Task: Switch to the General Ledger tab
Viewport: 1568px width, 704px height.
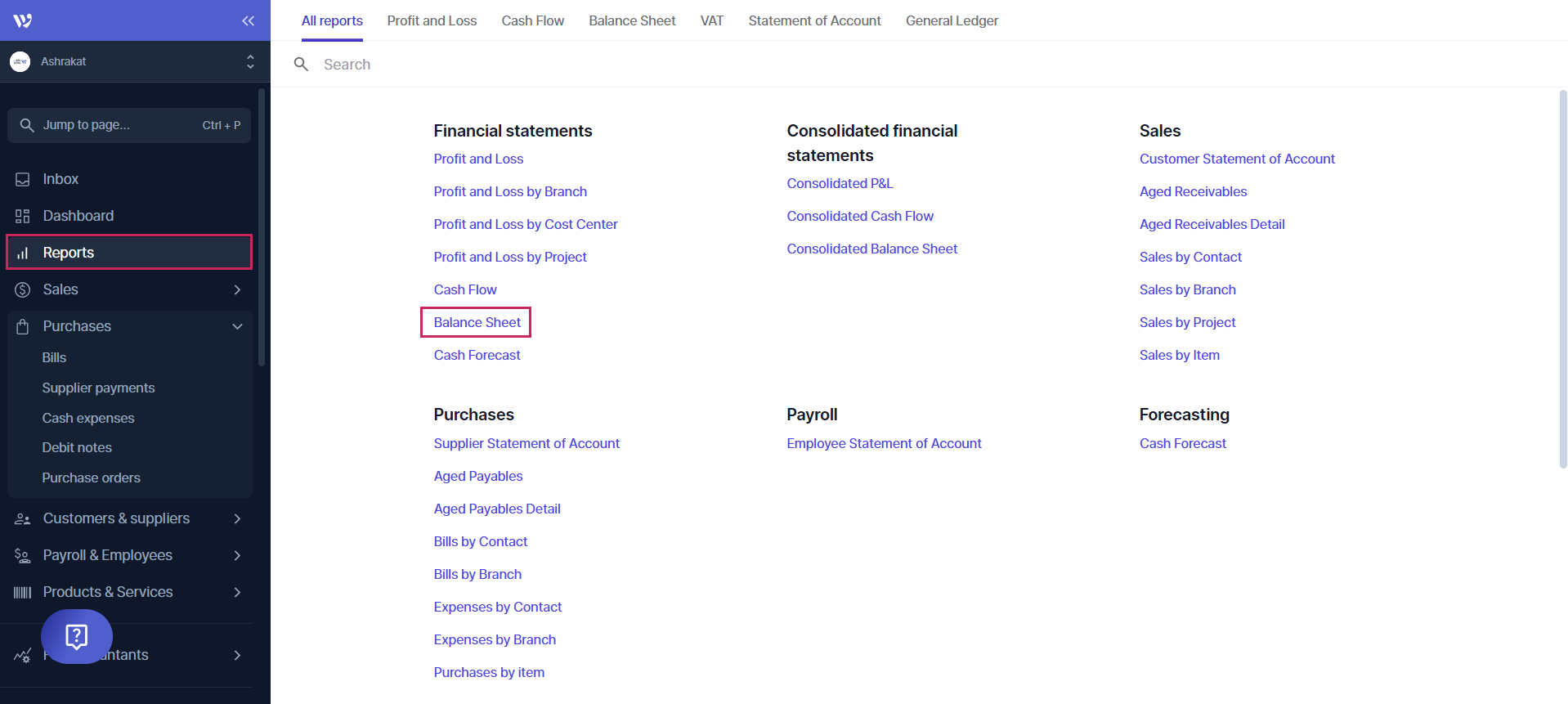Action: tap(952, 20)
